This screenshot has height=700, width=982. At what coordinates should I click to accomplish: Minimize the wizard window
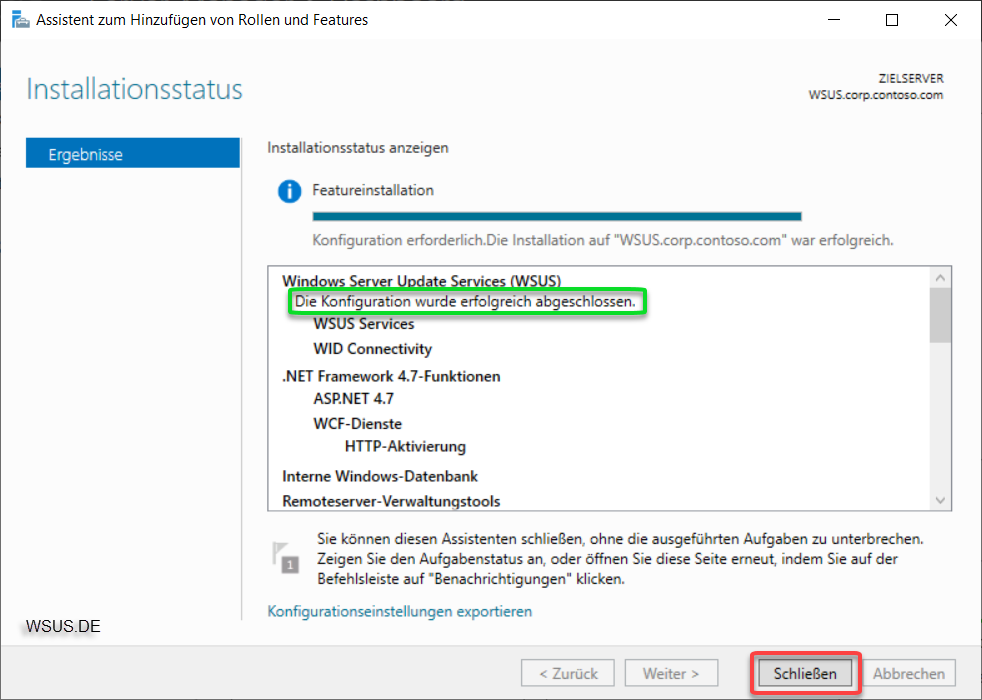pos(834,20)
